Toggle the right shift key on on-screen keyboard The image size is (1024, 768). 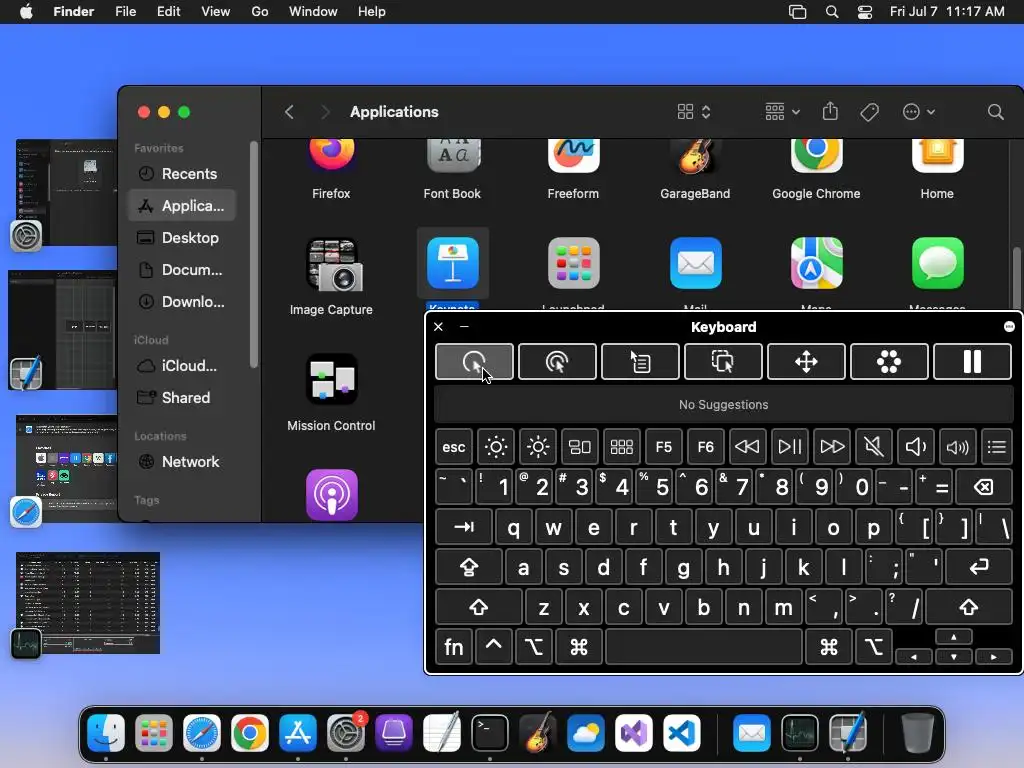(968, 607)
